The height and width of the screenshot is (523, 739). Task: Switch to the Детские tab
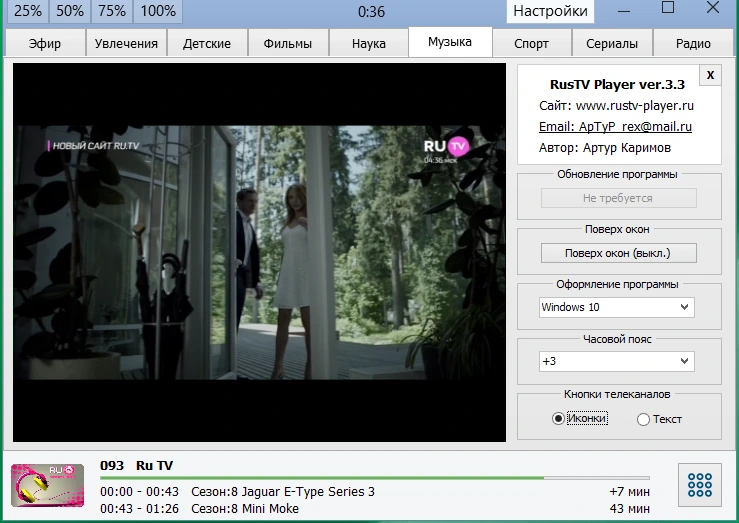207,43
